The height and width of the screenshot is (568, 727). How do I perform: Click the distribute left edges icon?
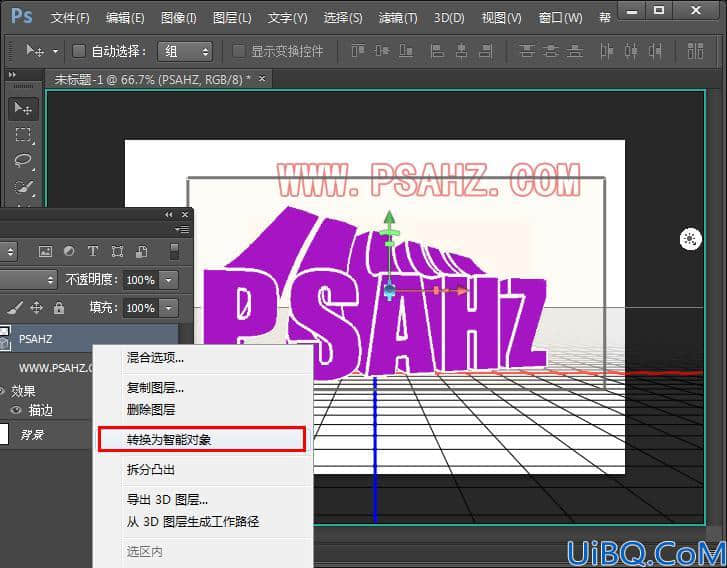coord(606,50)
